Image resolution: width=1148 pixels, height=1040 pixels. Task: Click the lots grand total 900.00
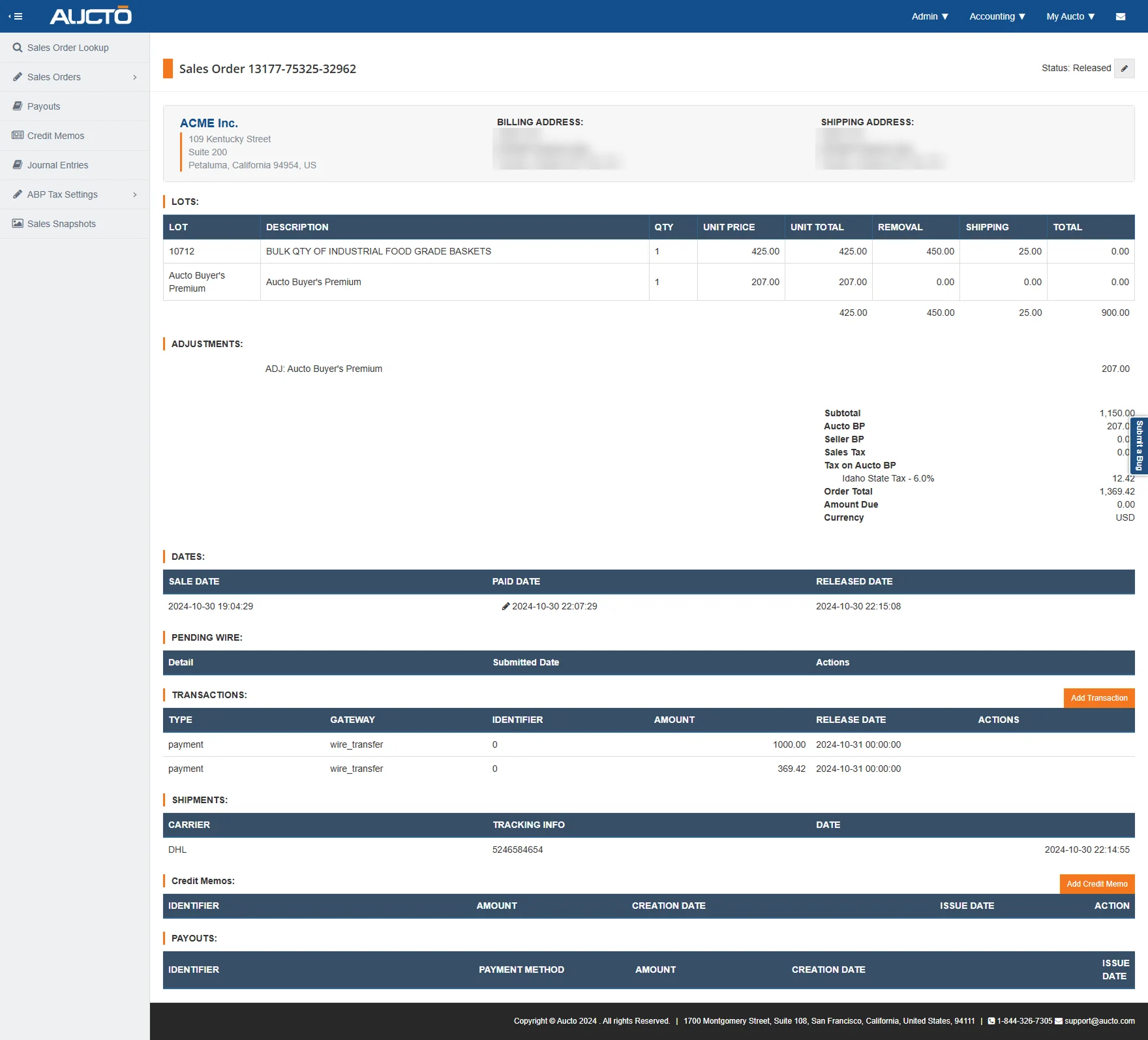tap(1115, 313)
